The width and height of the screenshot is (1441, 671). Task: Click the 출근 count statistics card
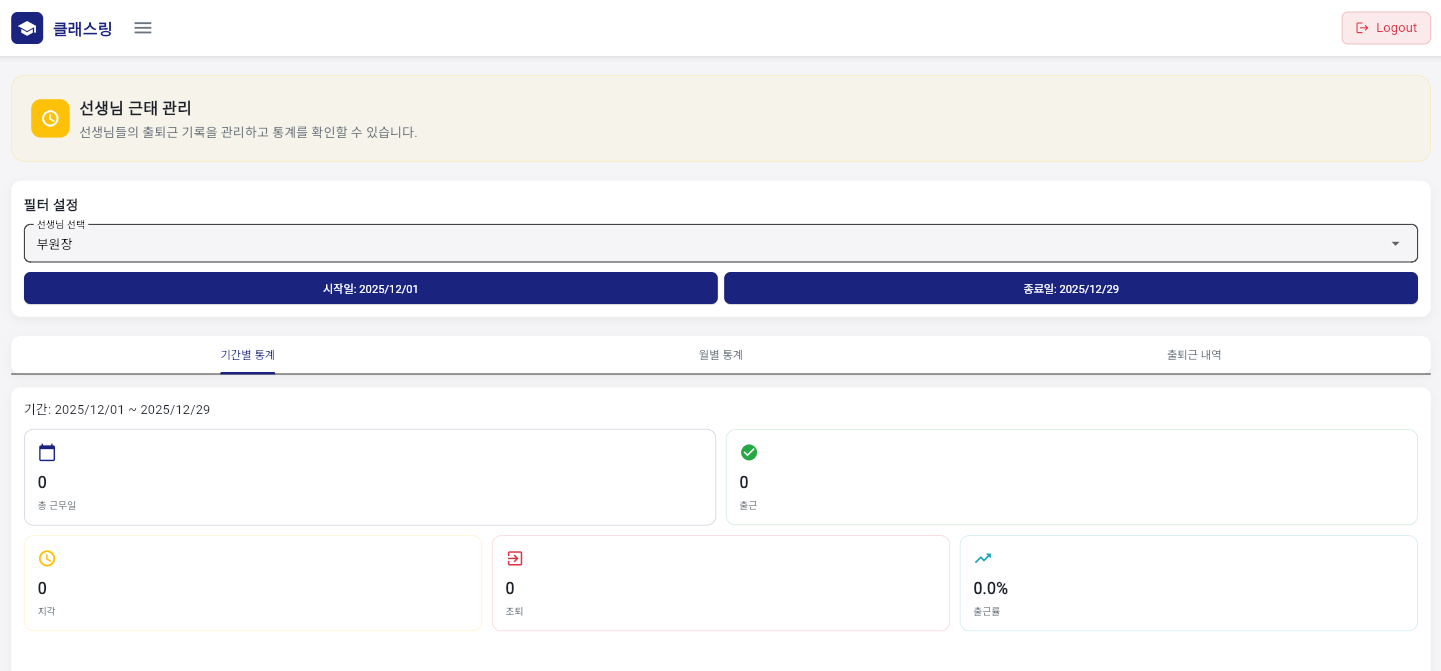coord(1071,477)
